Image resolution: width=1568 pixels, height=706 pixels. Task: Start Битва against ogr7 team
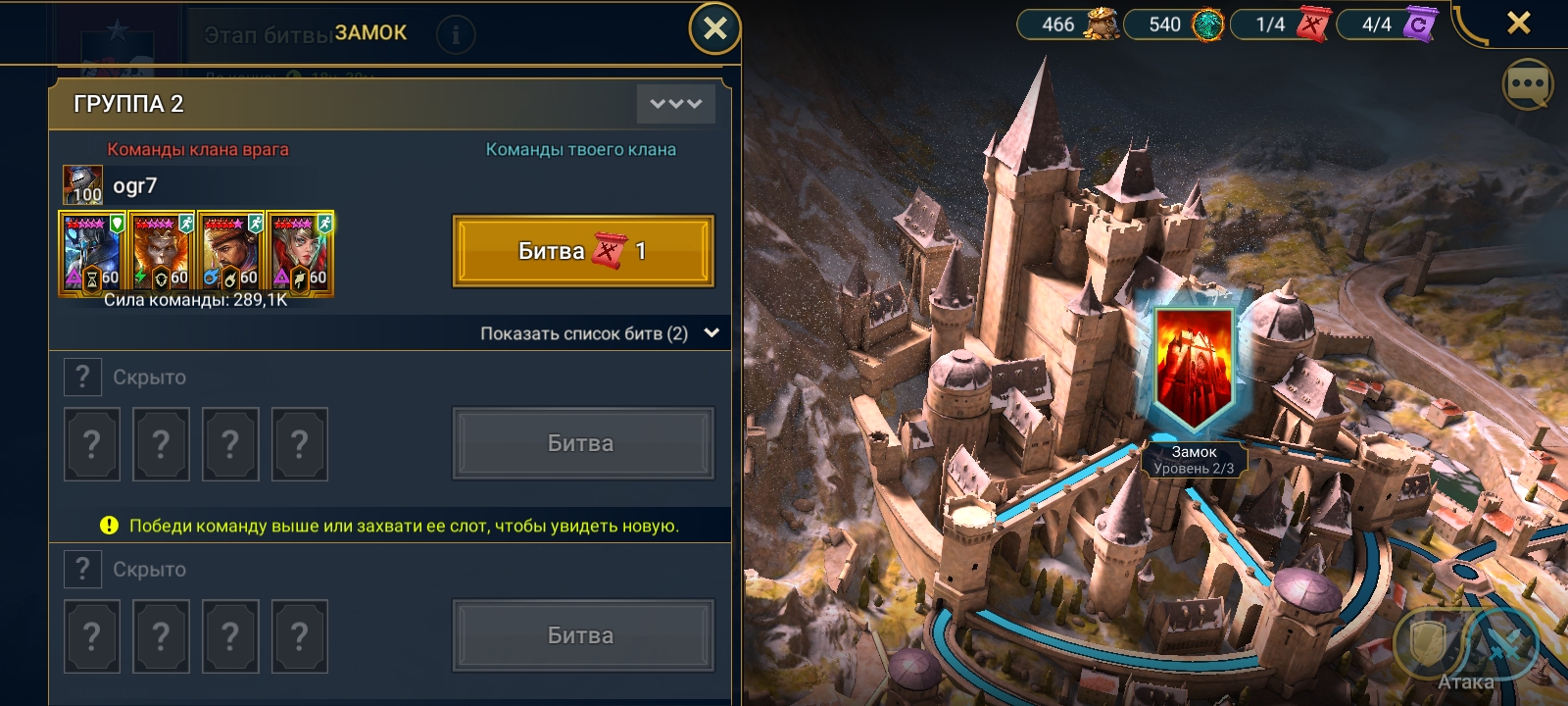[583, 251]
